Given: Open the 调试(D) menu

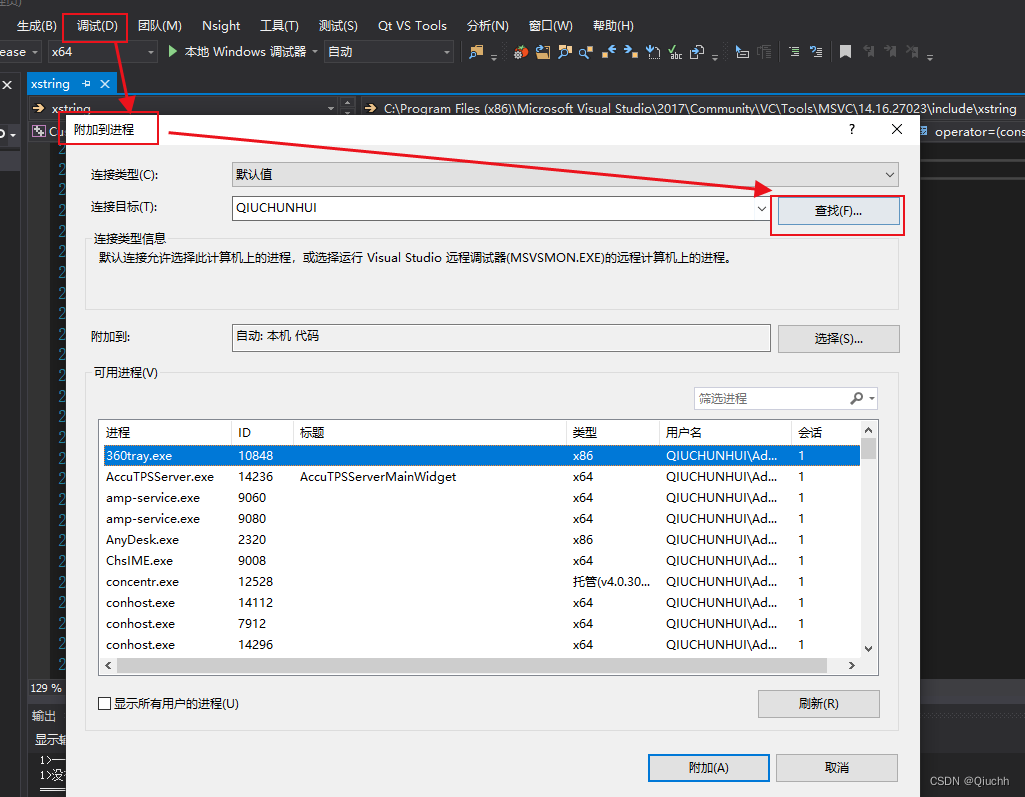Looking at the screenshot, I should click(x=97, y=25).
